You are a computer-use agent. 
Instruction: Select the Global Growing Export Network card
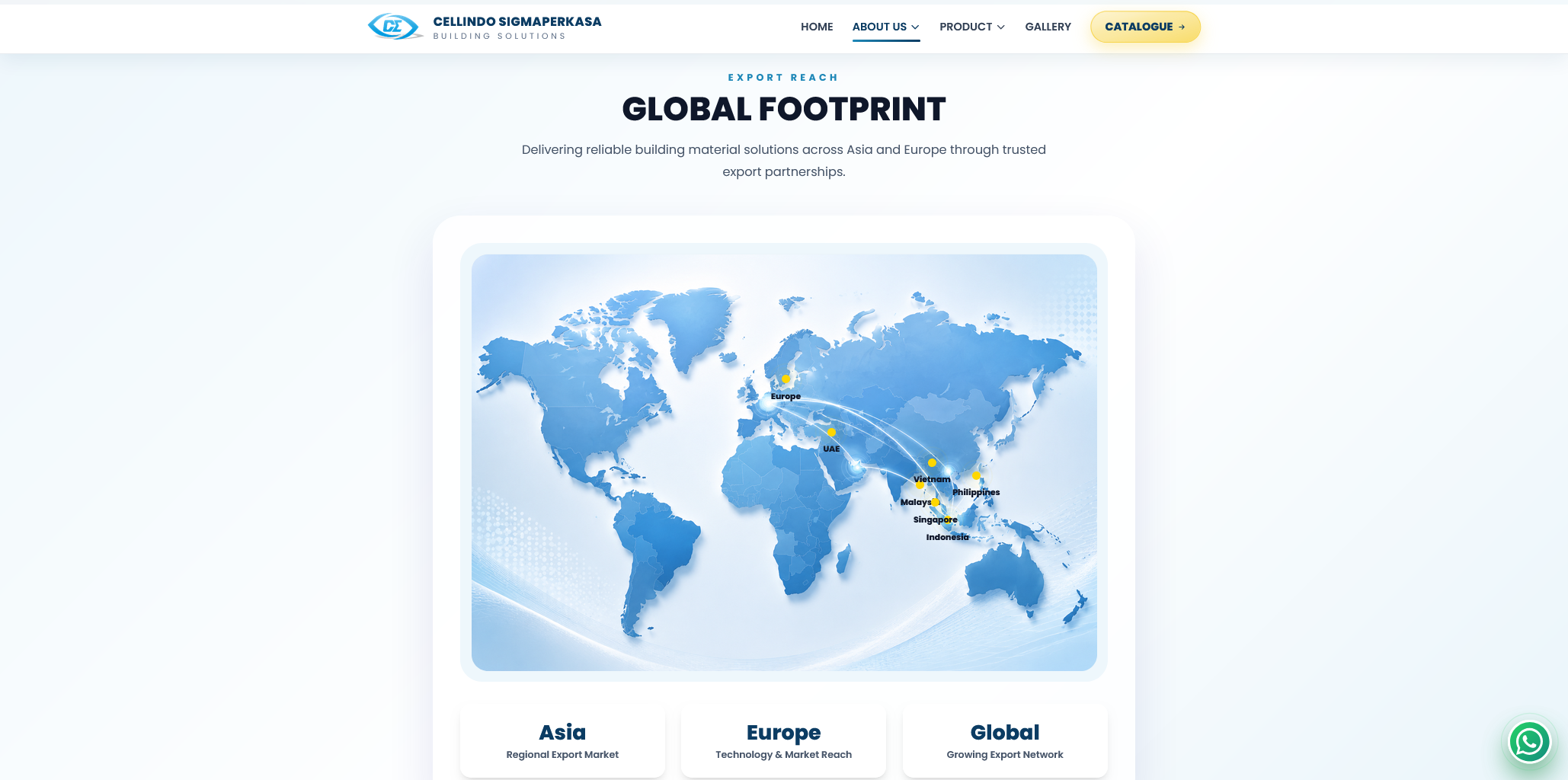1005,740
